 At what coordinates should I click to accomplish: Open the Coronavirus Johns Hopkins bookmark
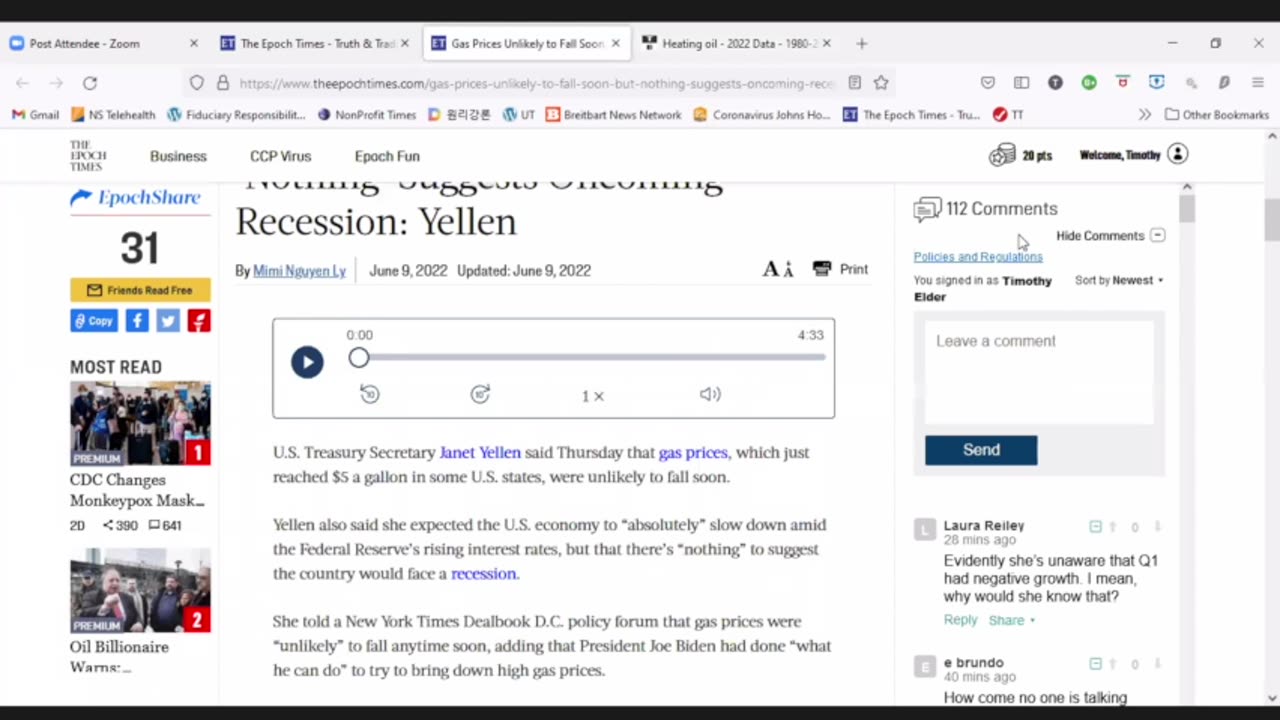(x=762, y=115)
